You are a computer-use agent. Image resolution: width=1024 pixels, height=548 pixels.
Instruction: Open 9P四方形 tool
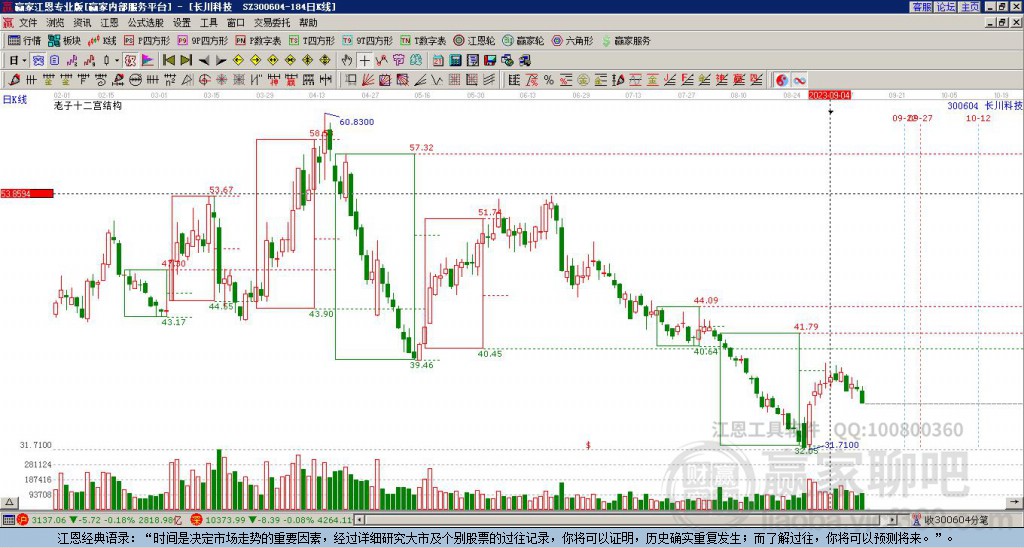[x=202, y=40]
